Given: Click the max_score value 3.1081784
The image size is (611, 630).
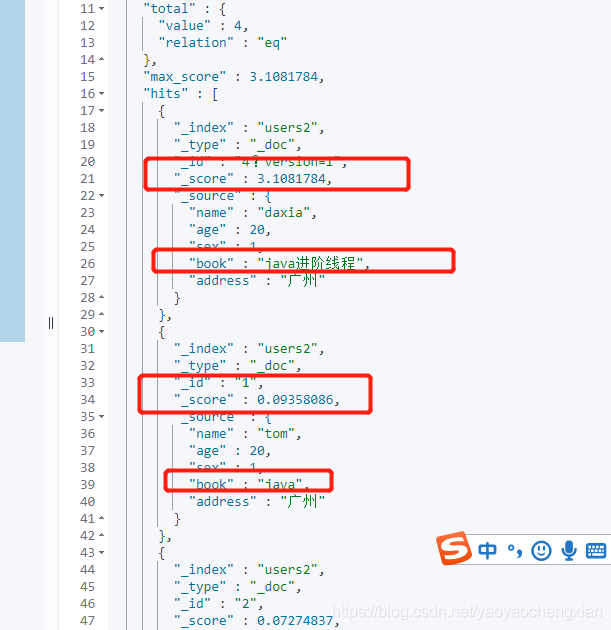Looking at the screenshot, I should [284, 77].
